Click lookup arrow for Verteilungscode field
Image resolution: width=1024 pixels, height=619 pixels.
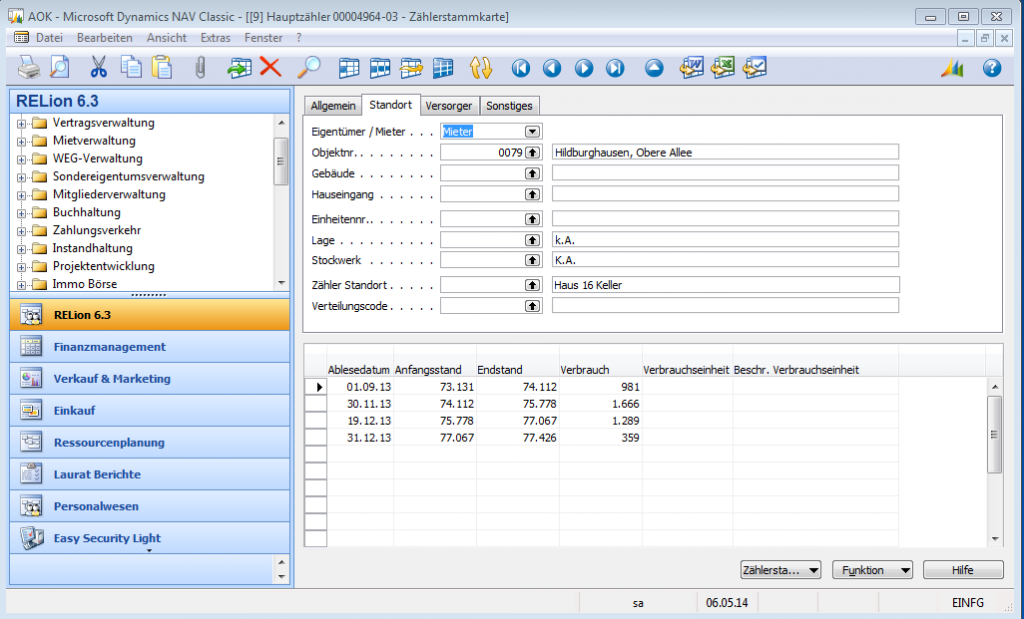tap(533, 306)
